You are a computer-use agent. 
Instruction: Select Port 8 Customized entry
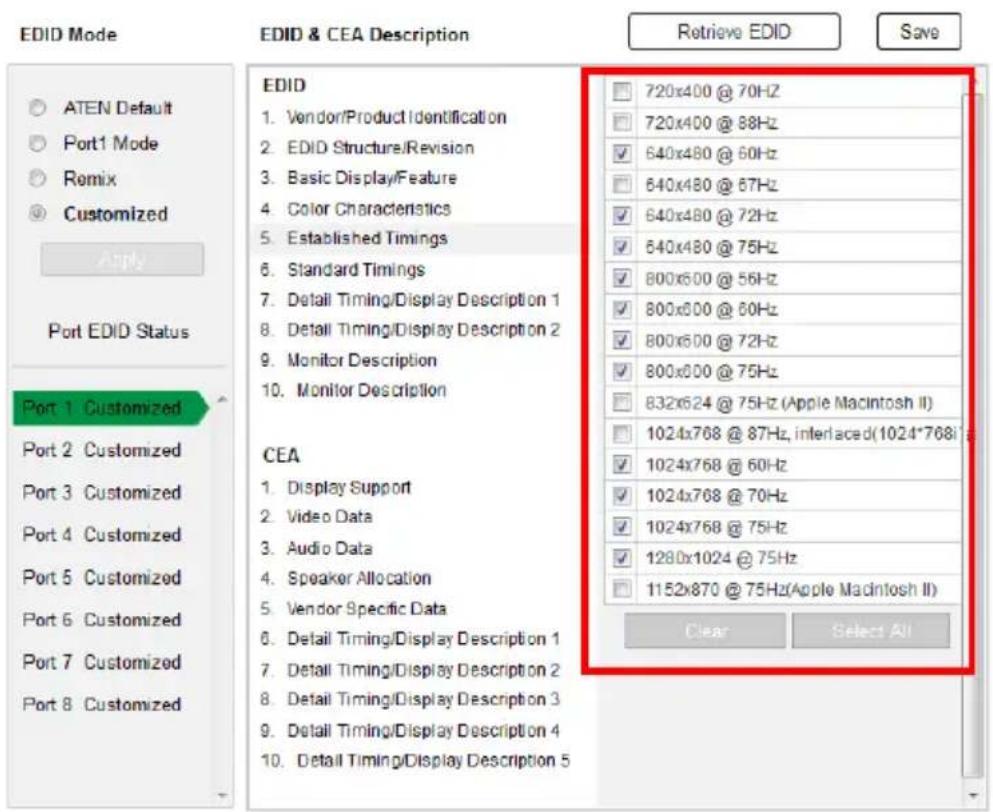point(102,704)
